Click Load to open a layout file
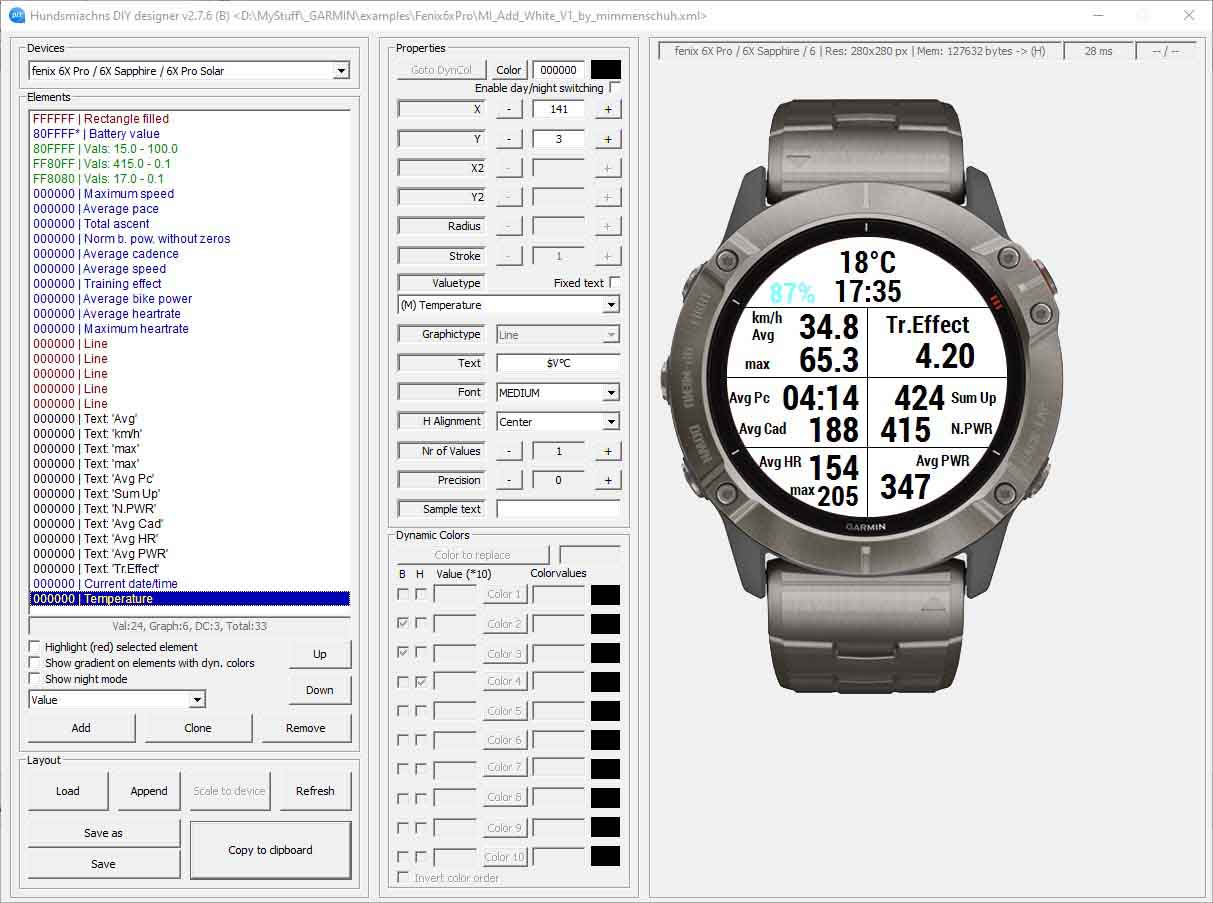The image size is (1213, 903). (68, 790)
